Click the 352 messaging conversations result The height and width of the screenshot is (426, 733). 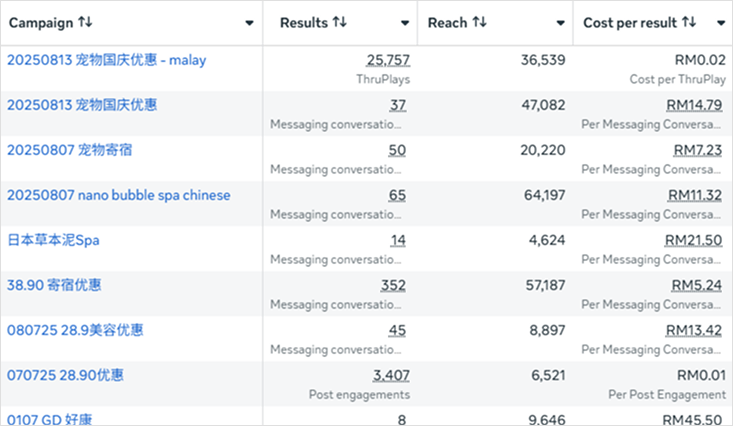pyautogui.click(x=393, y=285)
